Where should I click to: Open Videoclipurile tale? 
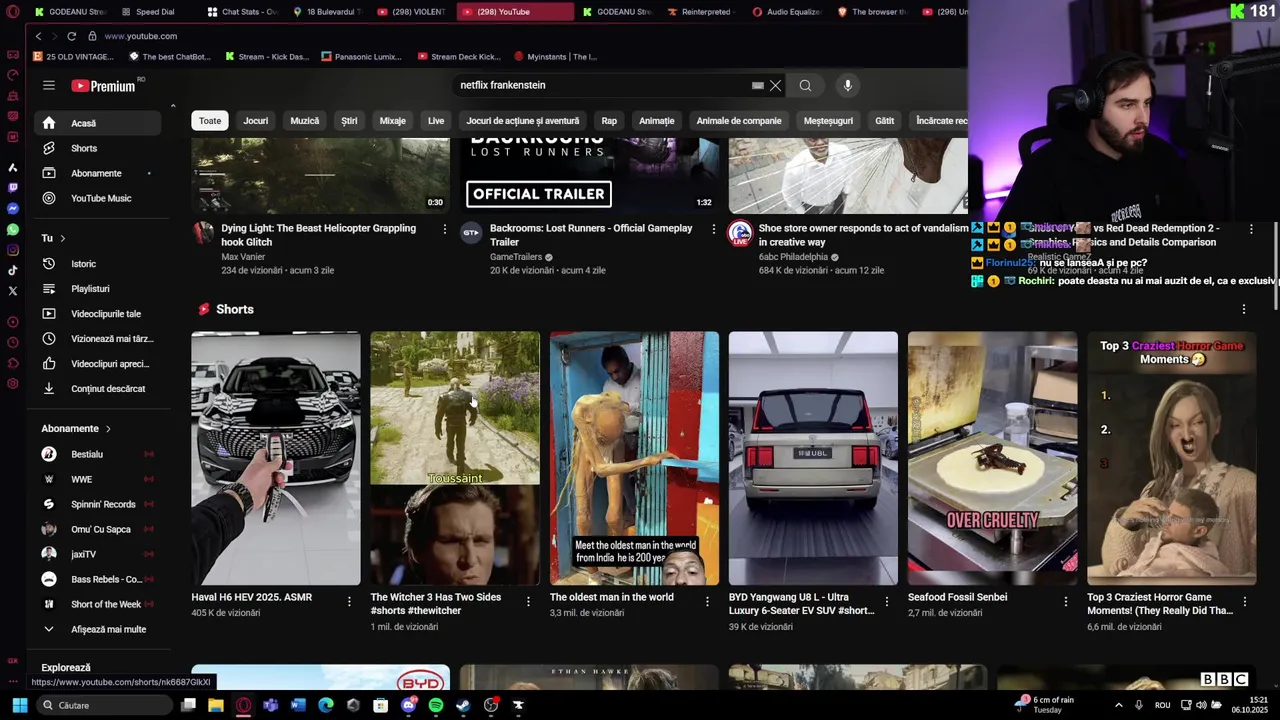(x=97, y=314)
